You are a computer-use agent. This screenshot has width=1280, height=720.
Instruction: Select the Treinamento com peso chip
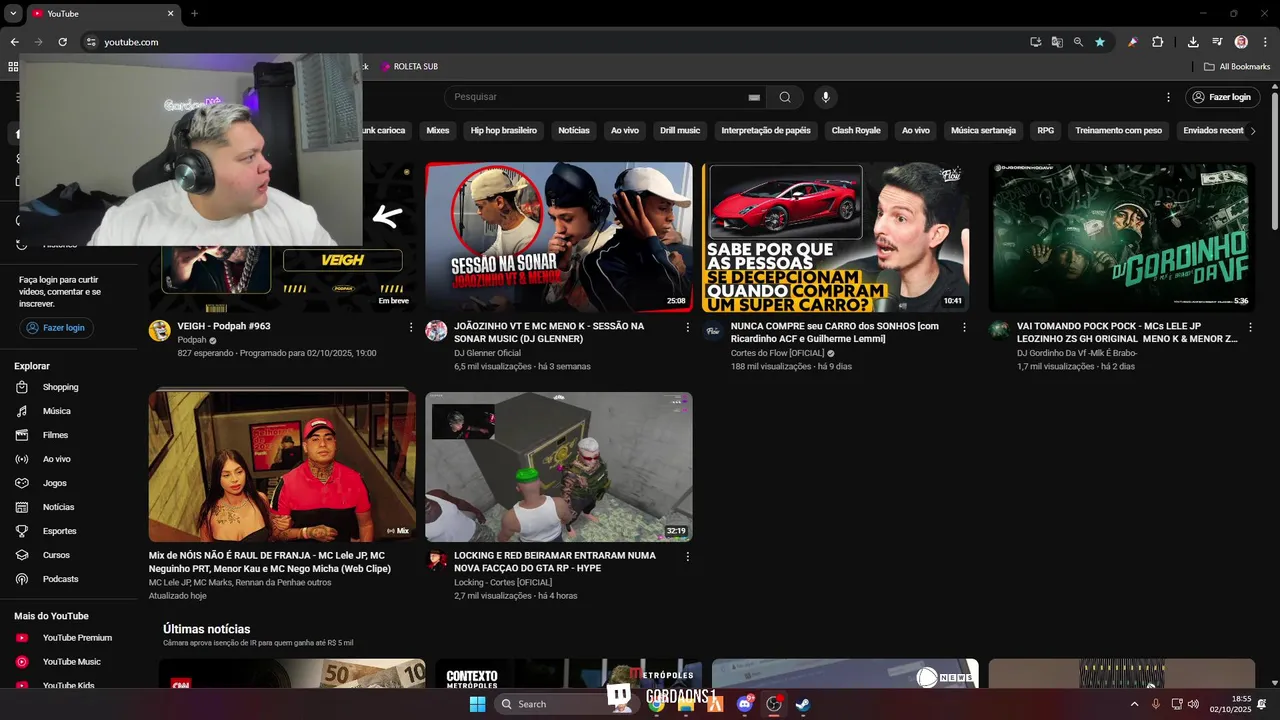[x=1118, y=130]
